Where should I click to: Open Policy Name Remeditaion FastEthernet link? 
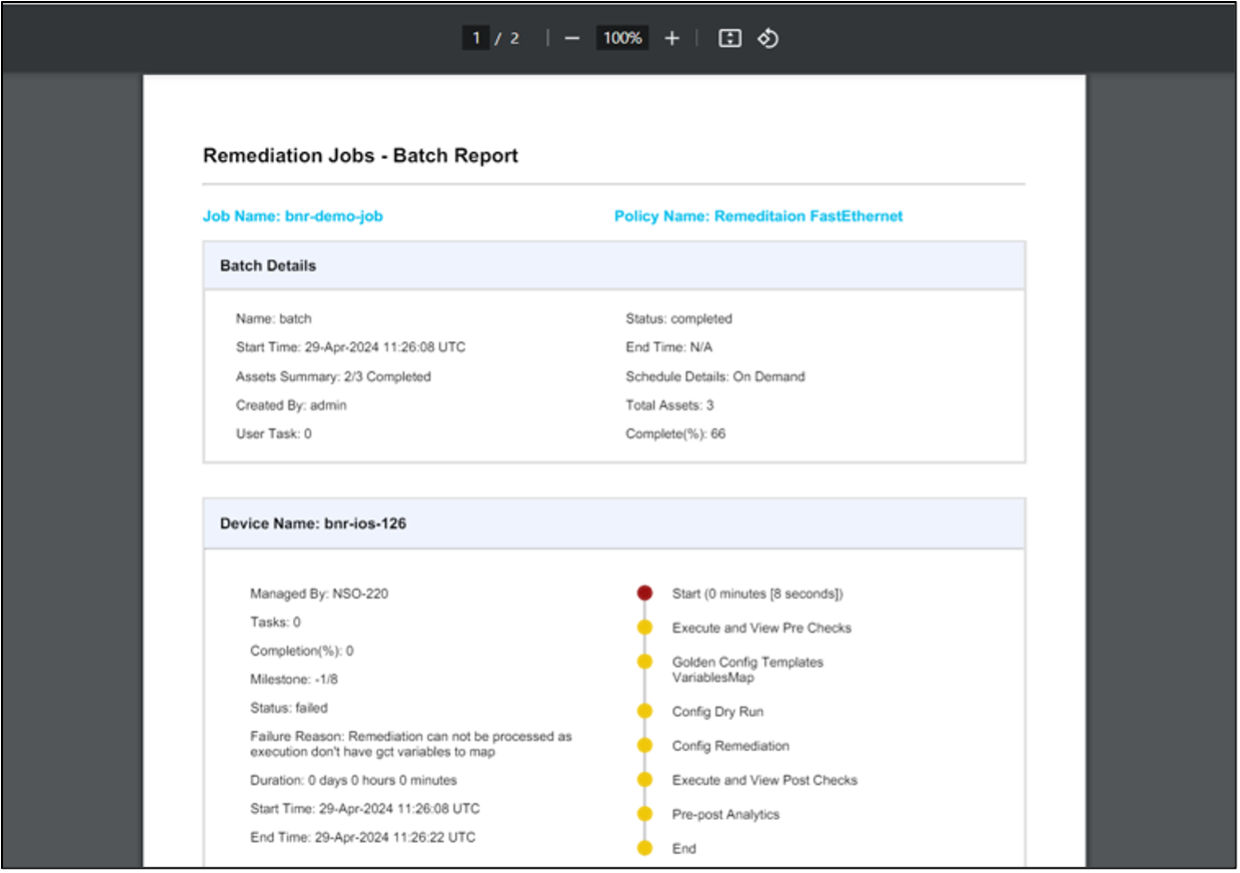[x=758, y=216]
